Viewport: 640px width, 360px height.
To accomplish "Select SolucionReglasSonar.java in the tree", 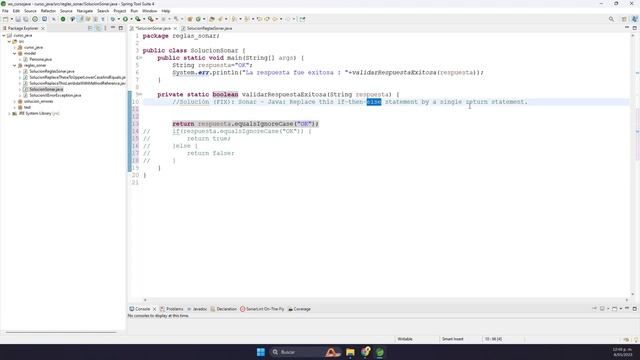I will click(x=52, y=71).
